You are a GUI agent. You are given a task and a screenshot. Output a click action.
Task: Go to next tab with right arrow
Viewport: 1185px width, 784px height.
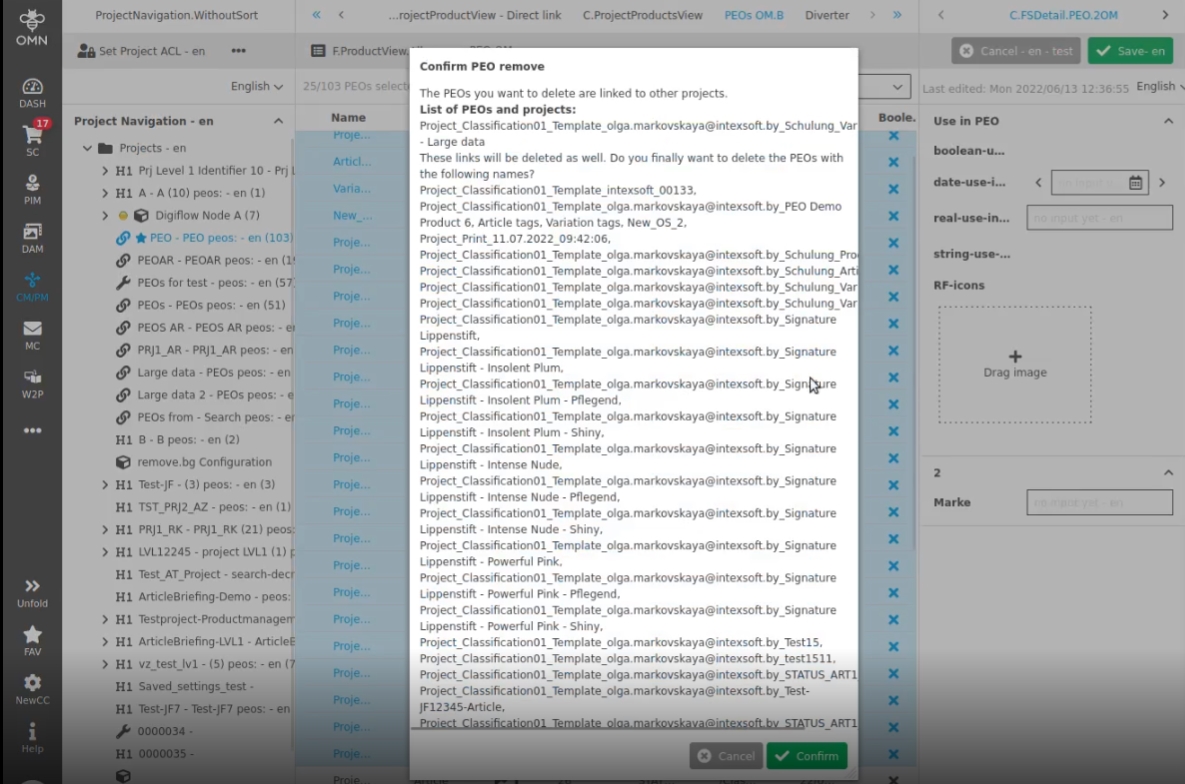pos(872,14)
